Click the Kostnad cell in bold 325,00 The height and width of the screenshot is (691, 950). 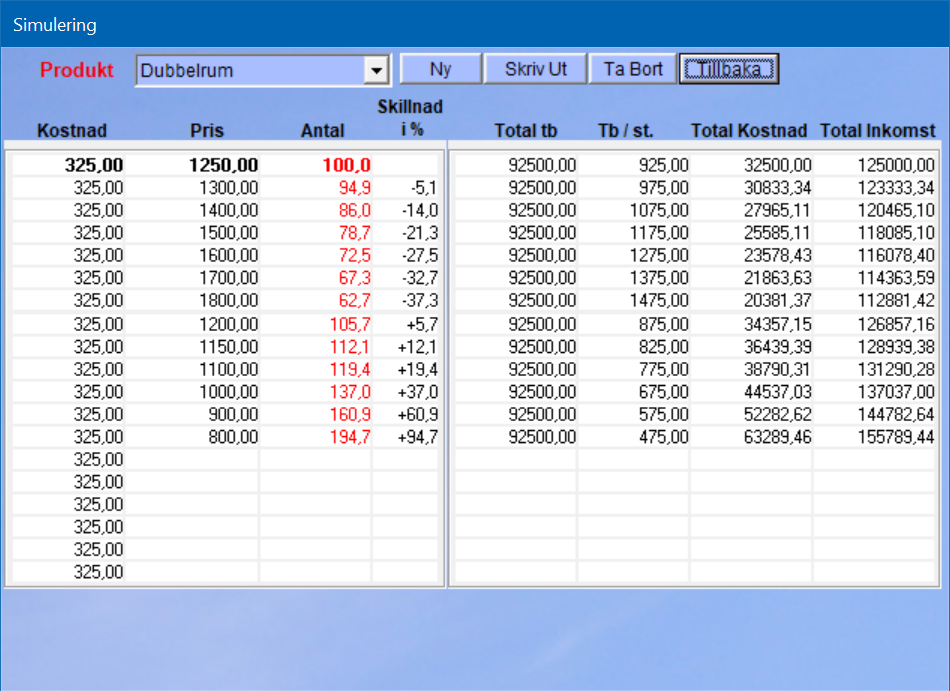pos(70,165)
